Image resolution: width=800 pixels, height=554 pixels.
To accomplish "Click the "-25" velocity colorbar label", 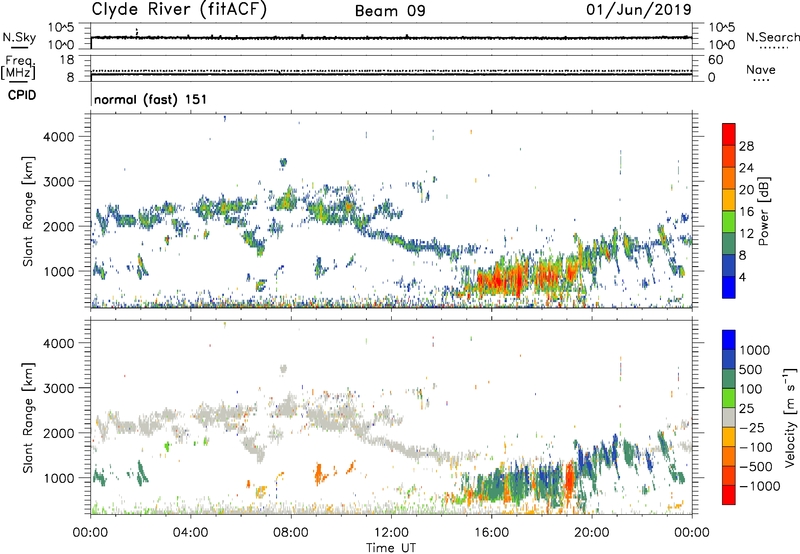I will tap(751, 427).
